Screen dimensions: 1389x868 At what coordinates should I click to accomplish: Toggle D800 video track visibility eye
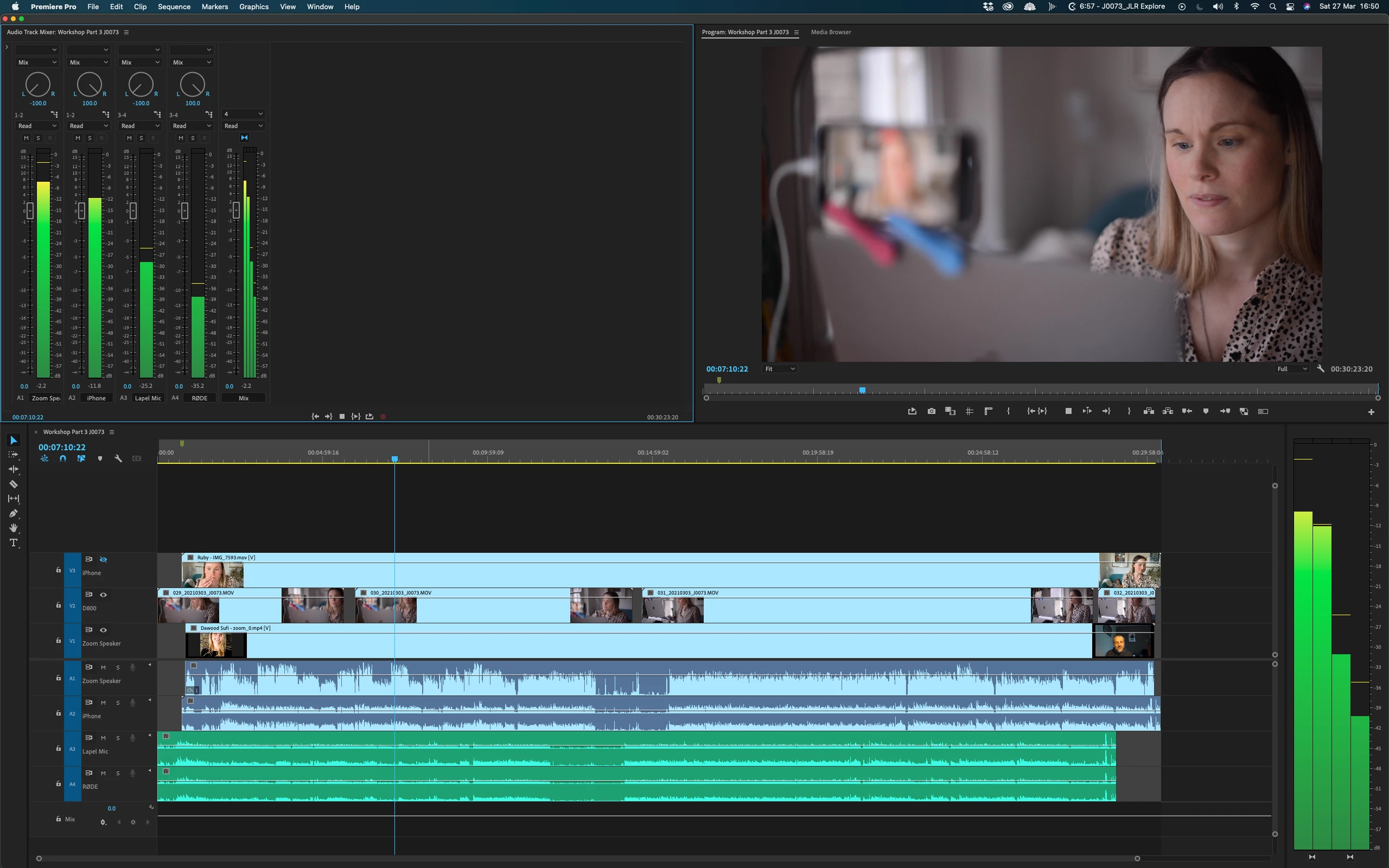pyautogui.click(x=103, y=595)
